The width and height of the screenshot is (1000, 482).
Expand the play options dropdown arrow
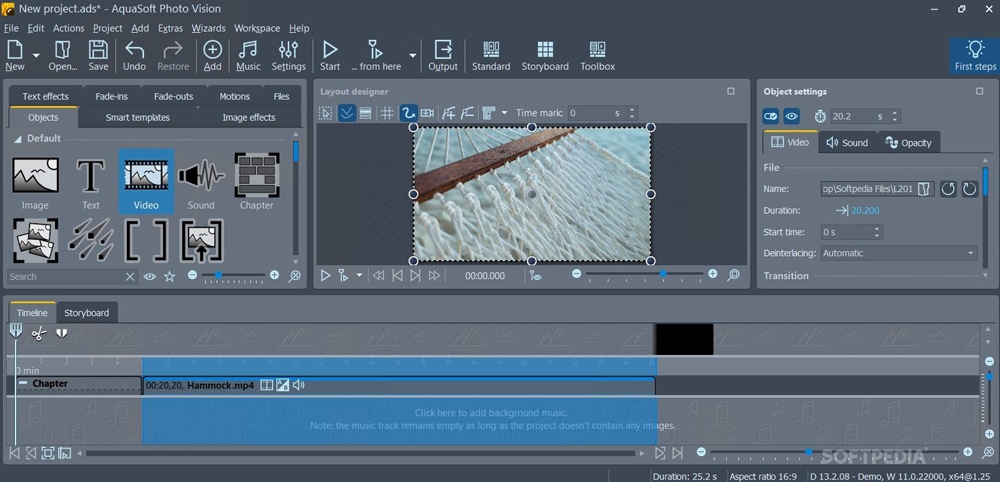point(413,56)
